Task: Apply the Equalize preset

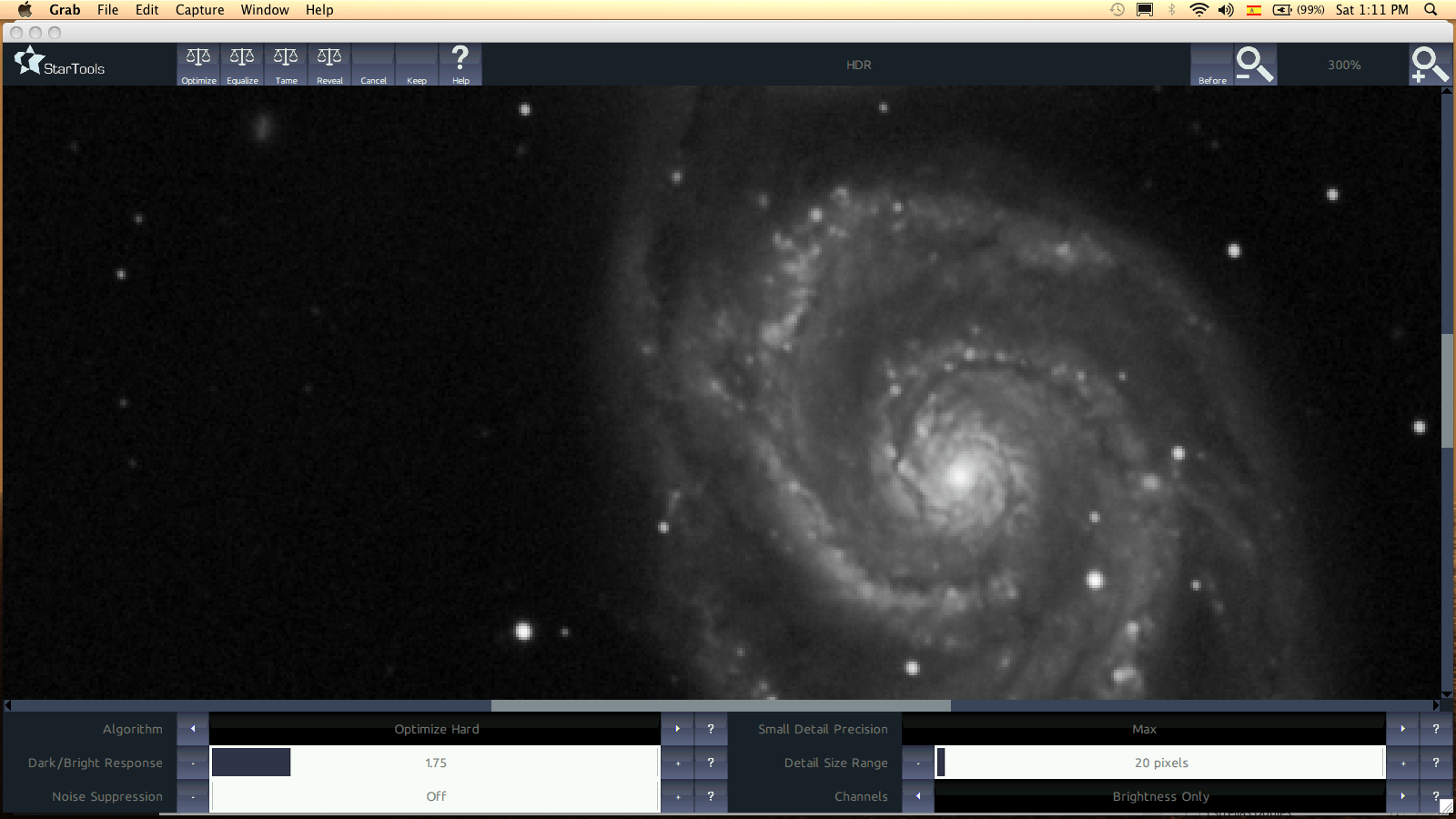Action: point(242,65)
